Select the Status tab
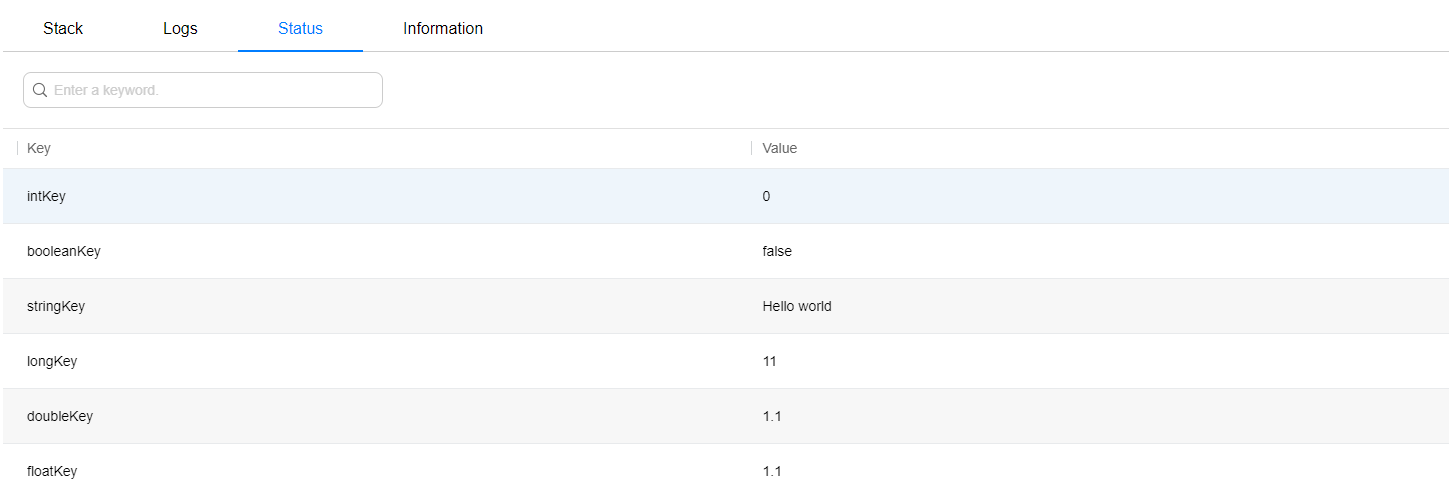 [300, 28]
